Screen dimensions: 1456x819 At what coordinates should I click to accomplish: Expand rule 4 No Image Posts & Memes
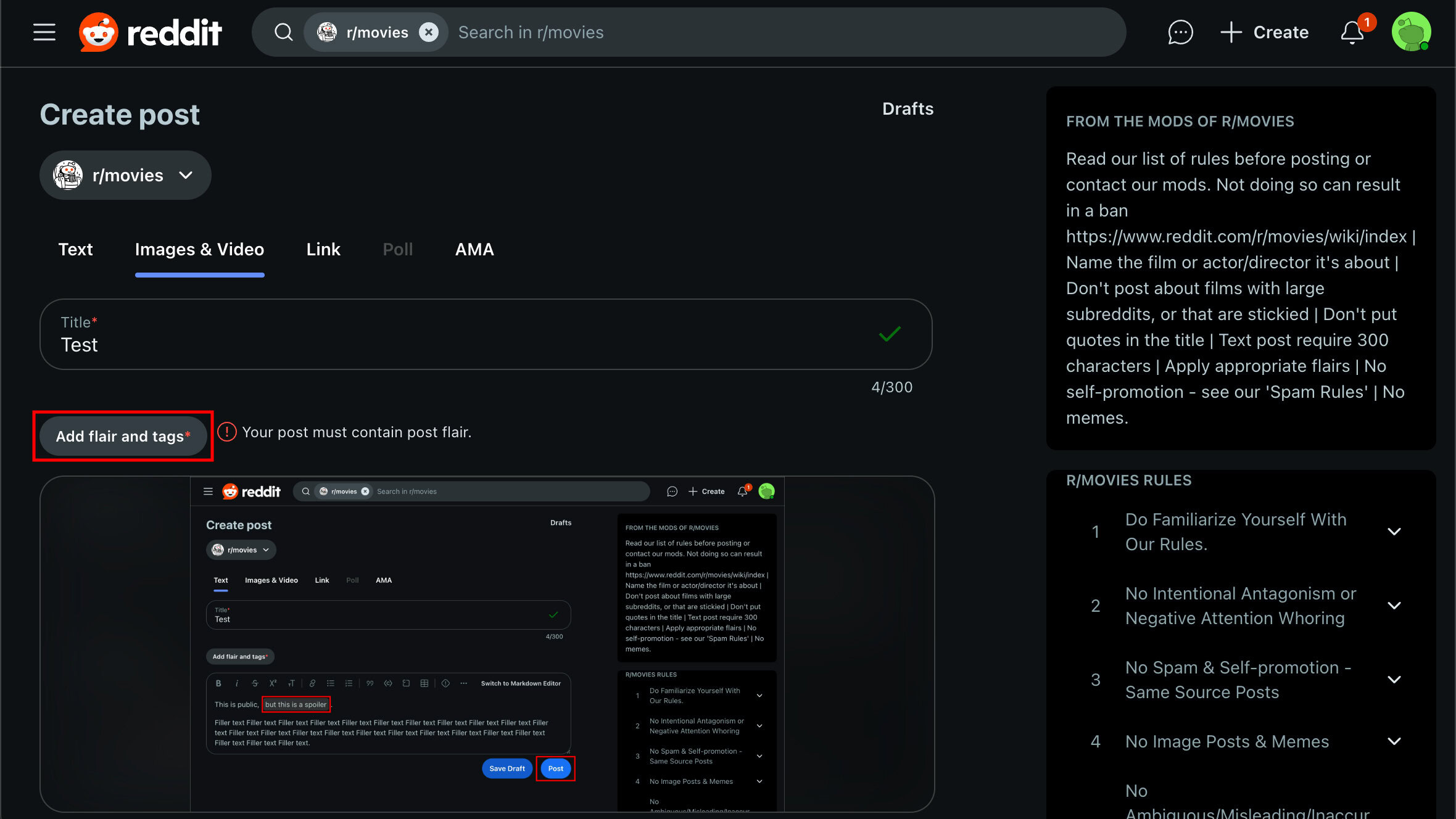(x=1393, y=741)
